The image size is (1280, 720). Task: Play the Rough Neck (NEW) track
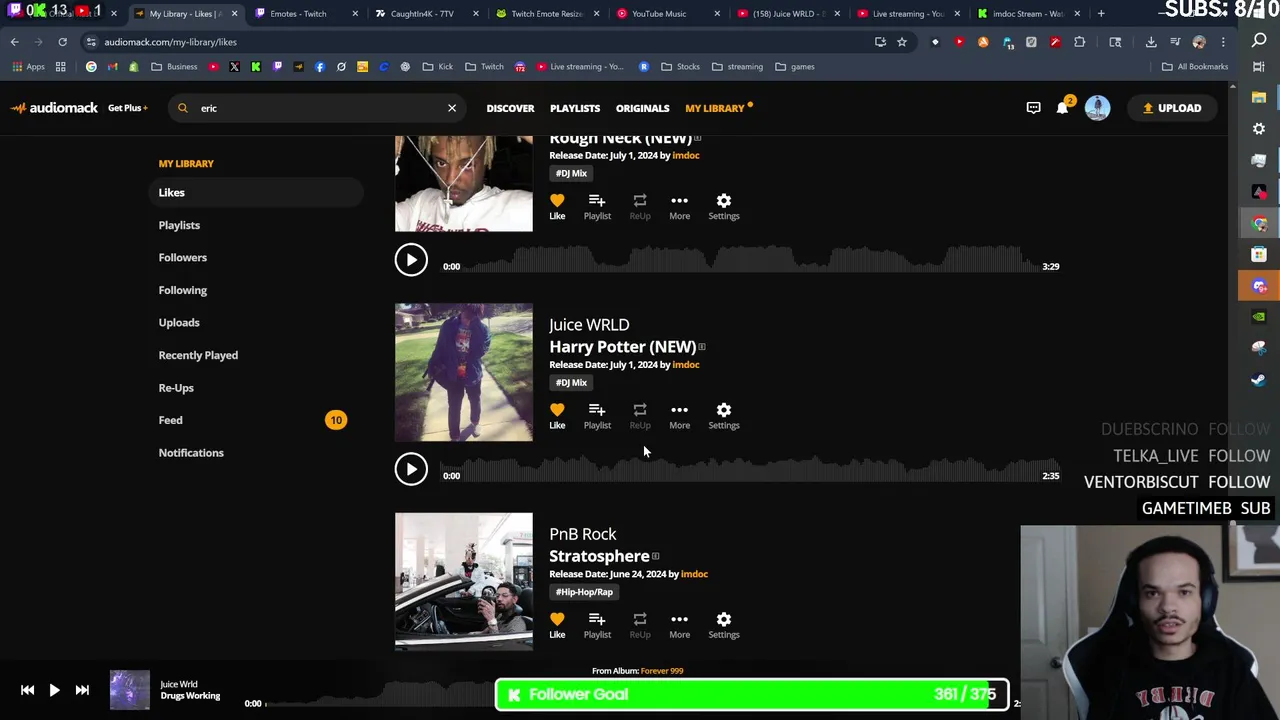[411, 260]
